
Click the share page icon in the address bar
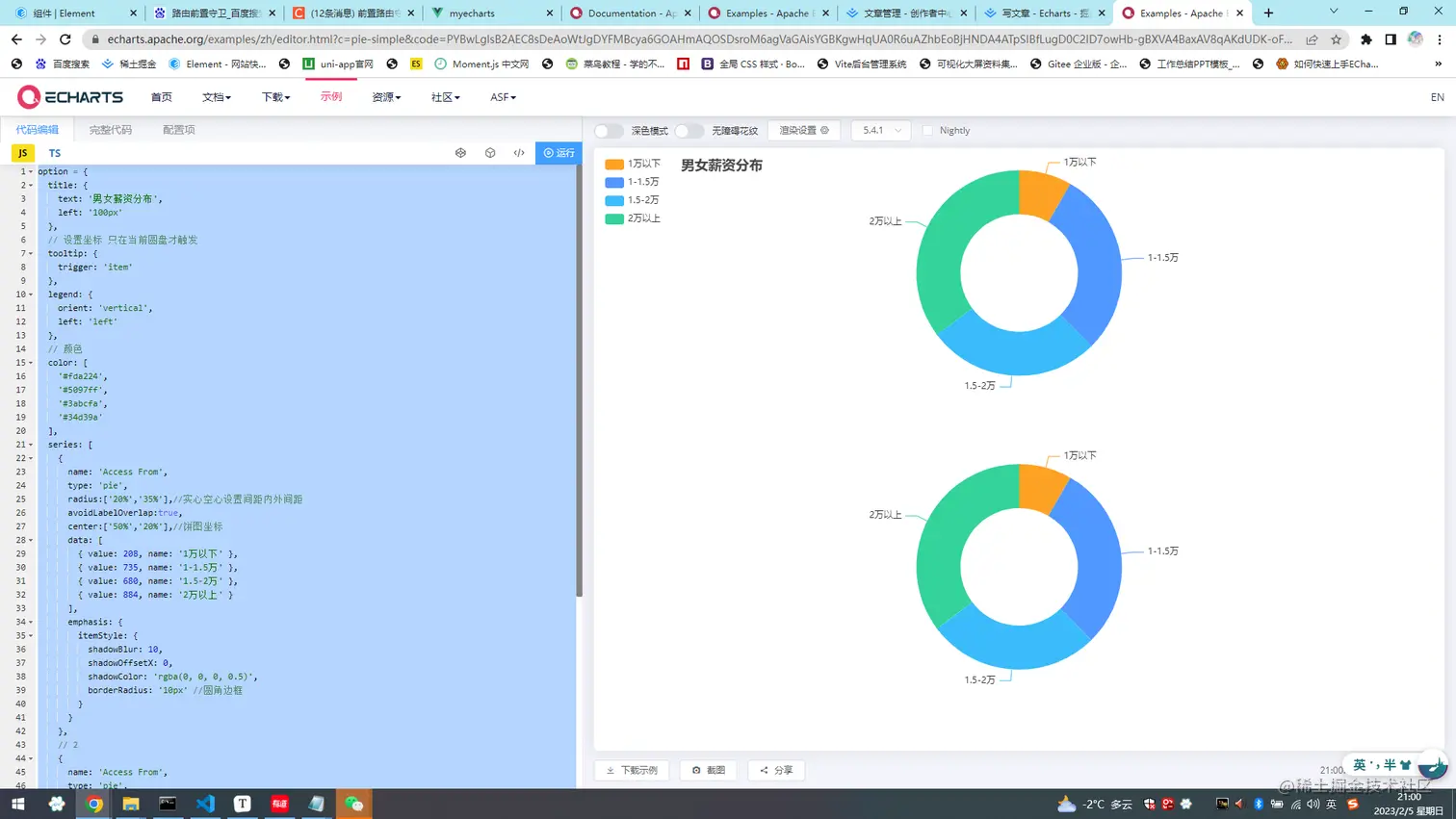[1312, 39]
